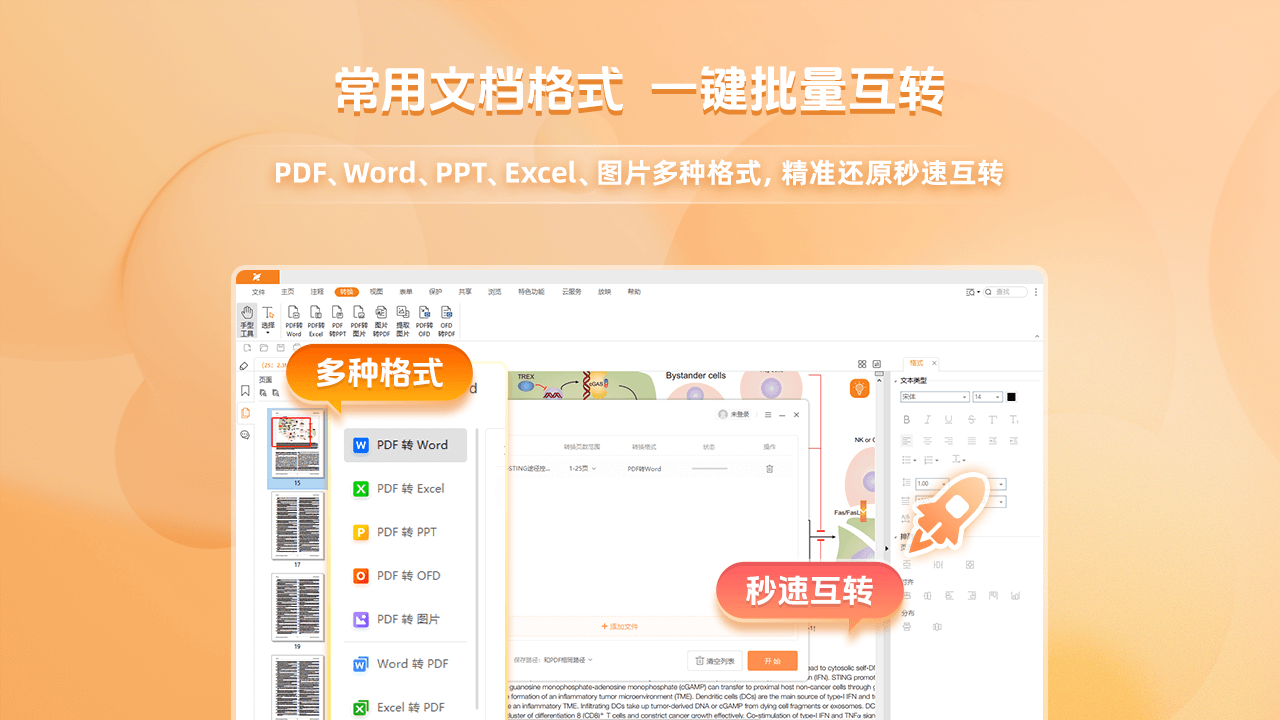Choose PDF 转 PPT in converter list

click(405, 532)
